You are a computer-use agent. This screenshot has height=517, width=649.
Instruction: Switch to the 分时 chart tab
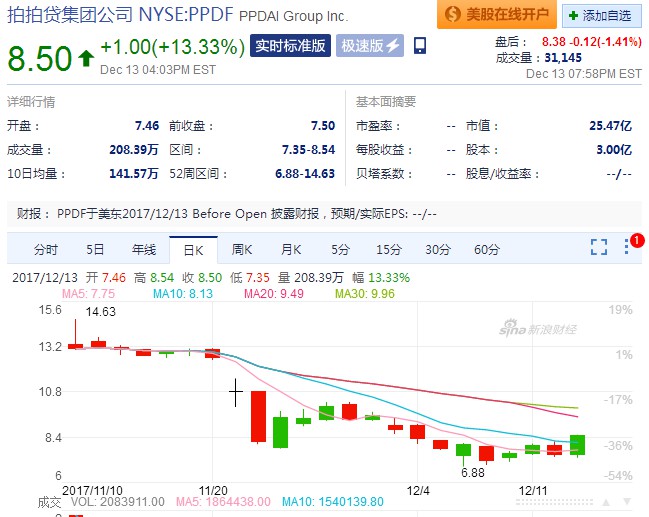46,250
